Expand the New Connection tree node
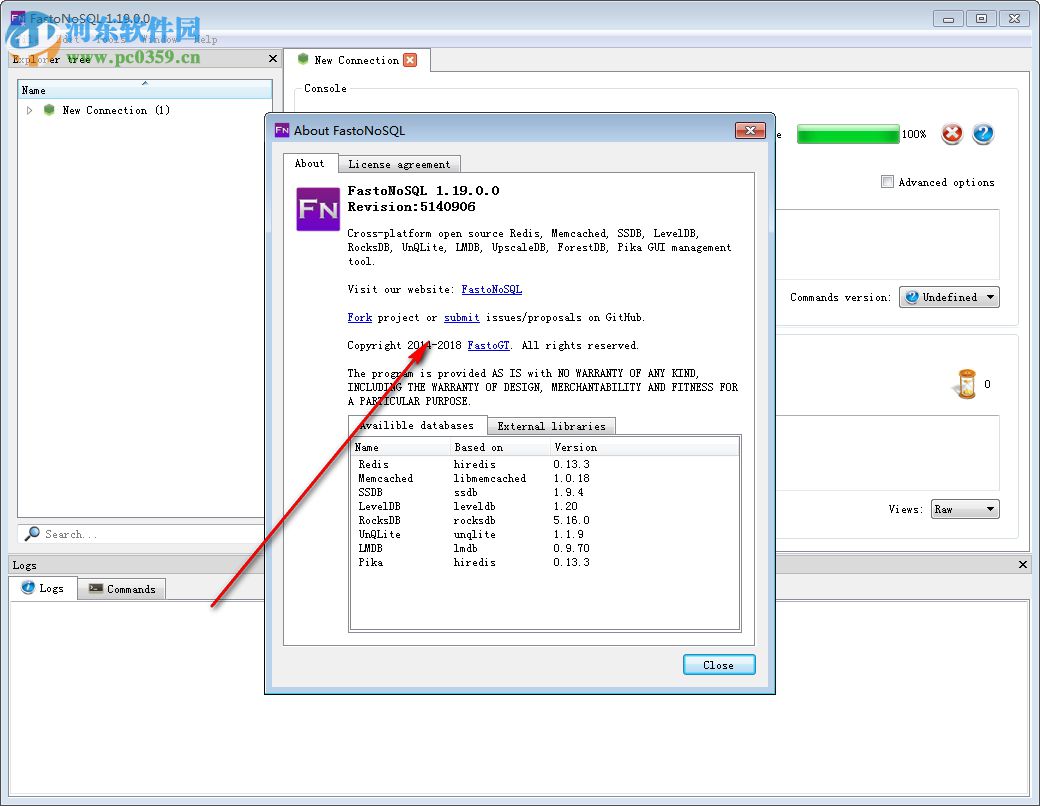The width and height of the screenshot is (1040, 806). tap(29, 110)
